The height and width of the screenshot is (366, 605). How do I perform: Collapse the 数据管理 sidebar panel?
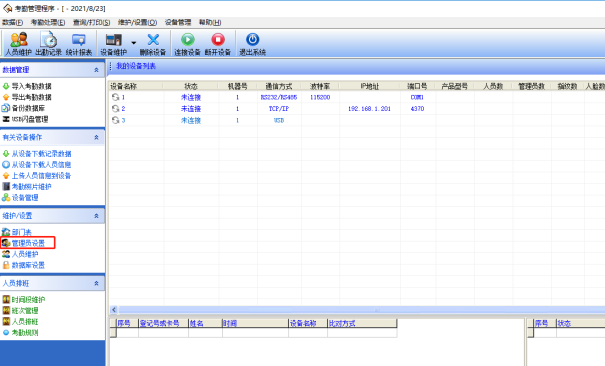pos(96,70)
